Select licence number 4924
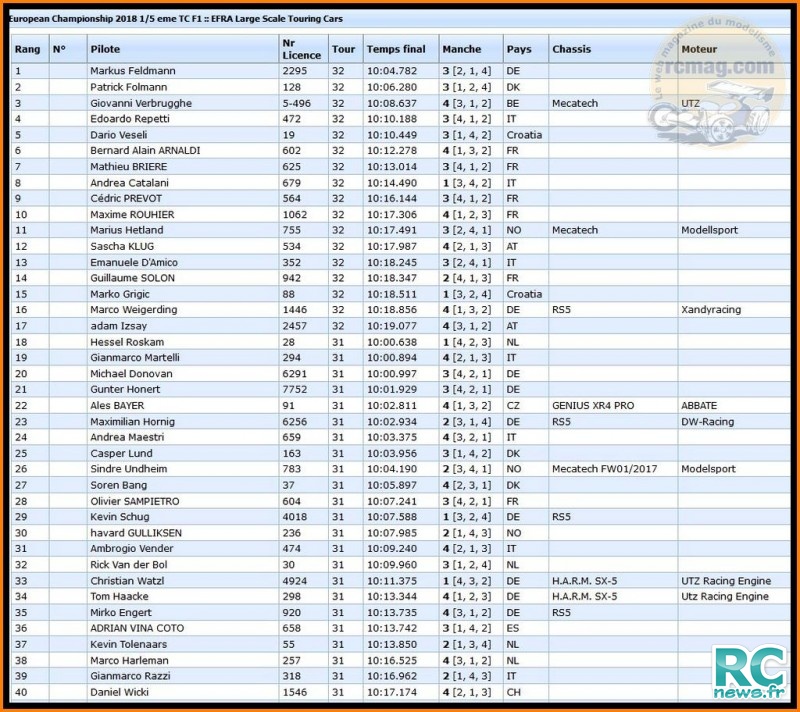Viewport: 800px width, 712px height. point(294,581)
